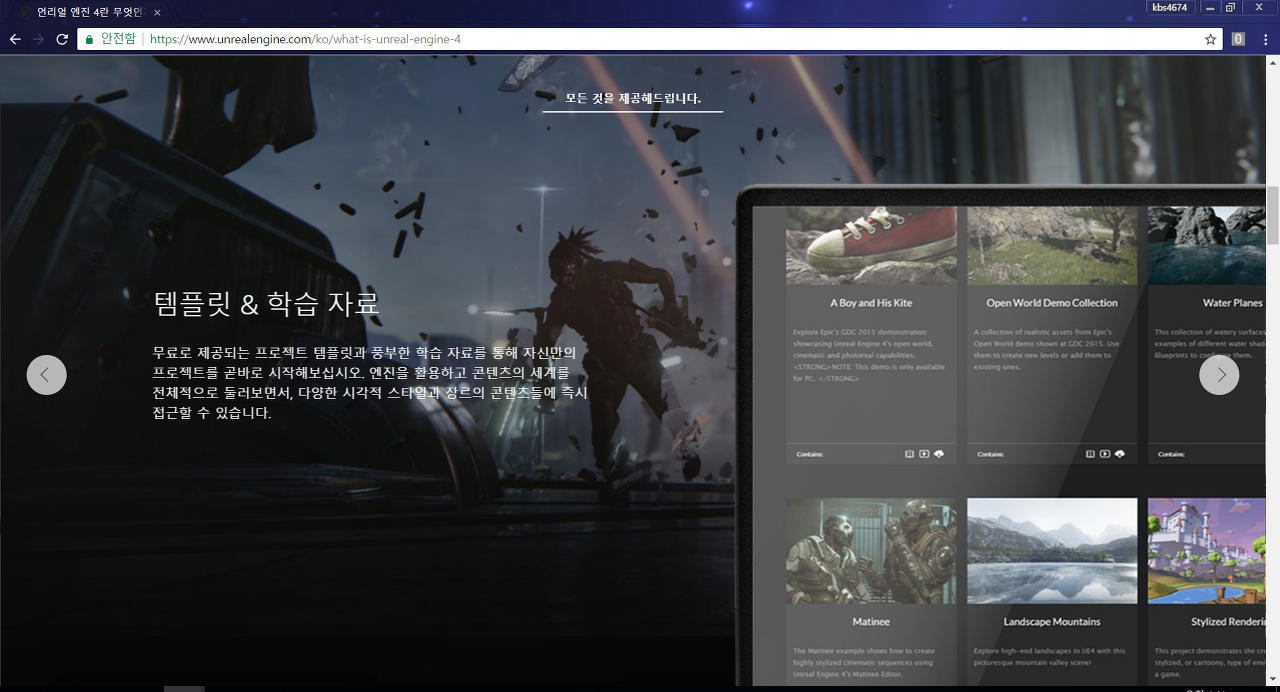Click the browser forward arrow
This screenshot has width=1280, height=692.
(38, 39)
